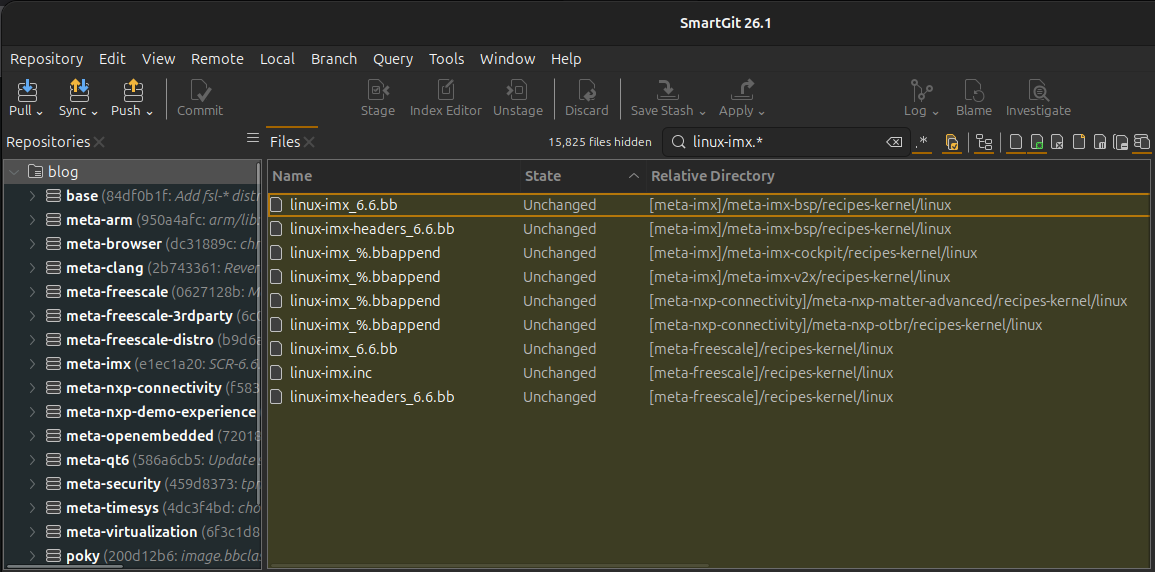Viewport: 1155px width, 572px height.
Task: Click the Commit toolbar button
Action: click(x=200, y=98)
